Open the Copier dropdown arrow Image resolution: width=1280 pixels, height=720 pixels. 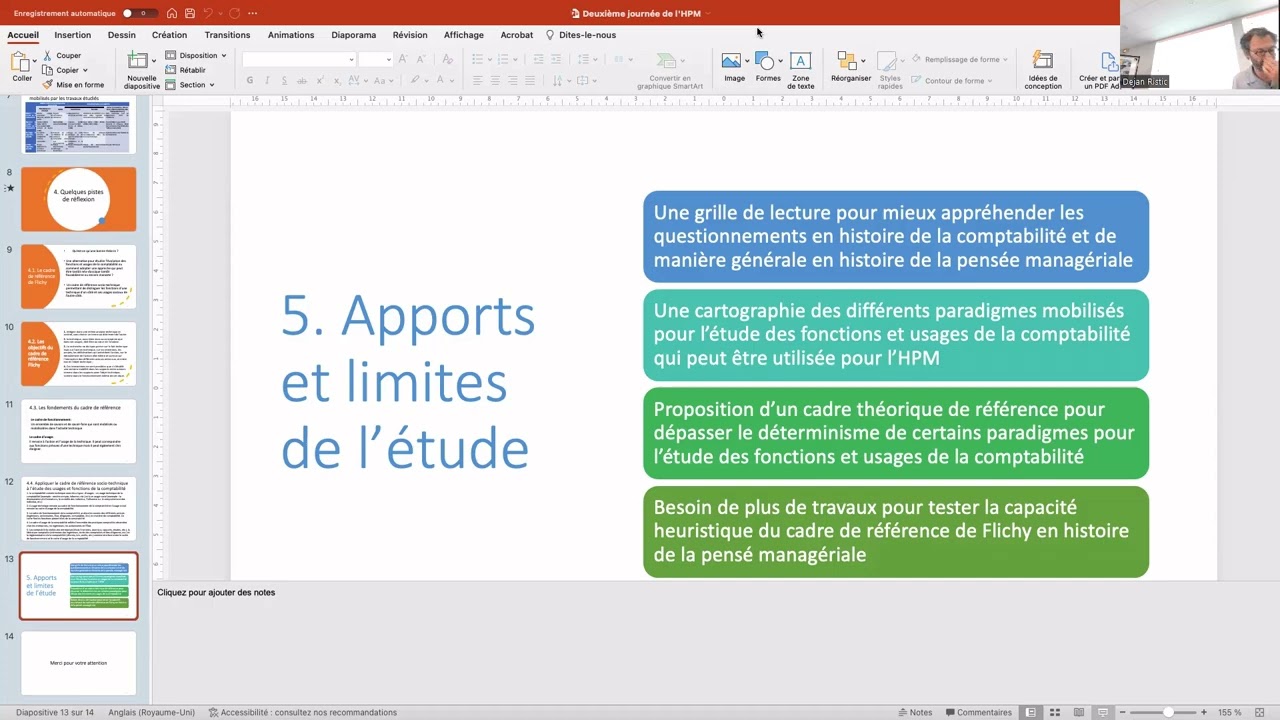[x=85, y=71]
